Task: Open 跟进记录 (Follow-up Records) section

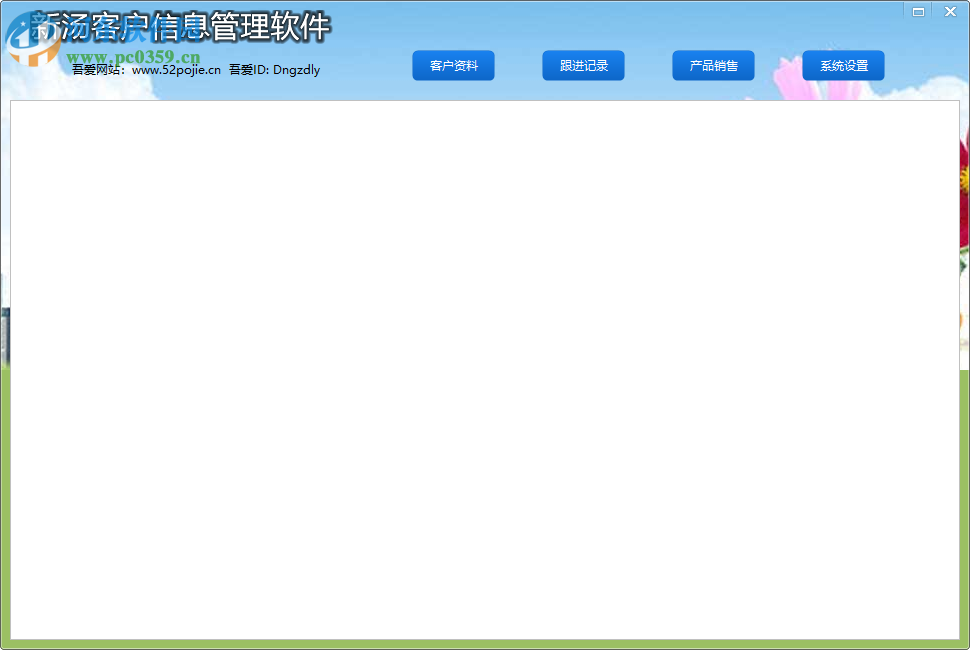Action: click(x=583, y=65)
